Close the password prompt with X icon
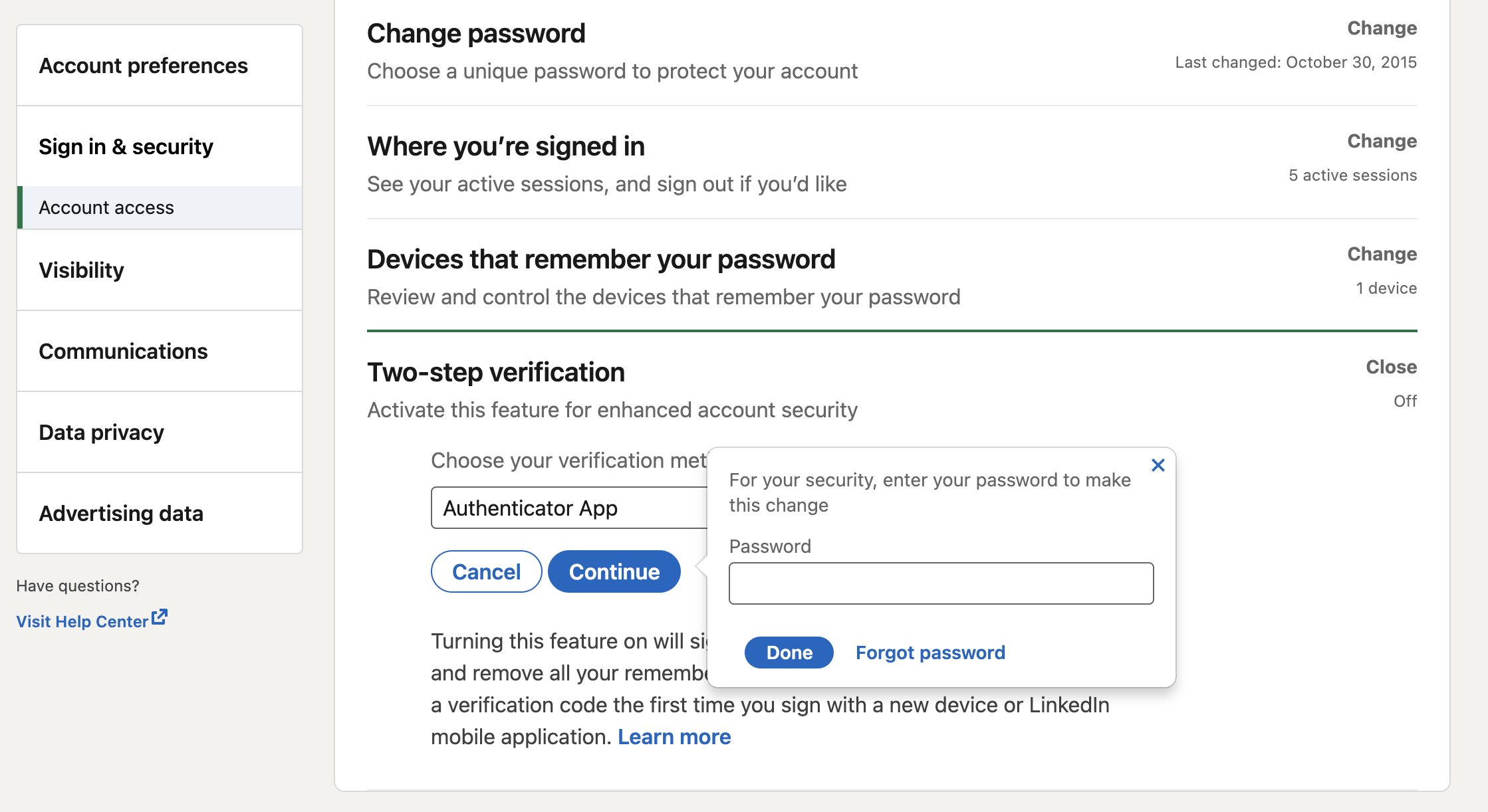 [1158, 465]
